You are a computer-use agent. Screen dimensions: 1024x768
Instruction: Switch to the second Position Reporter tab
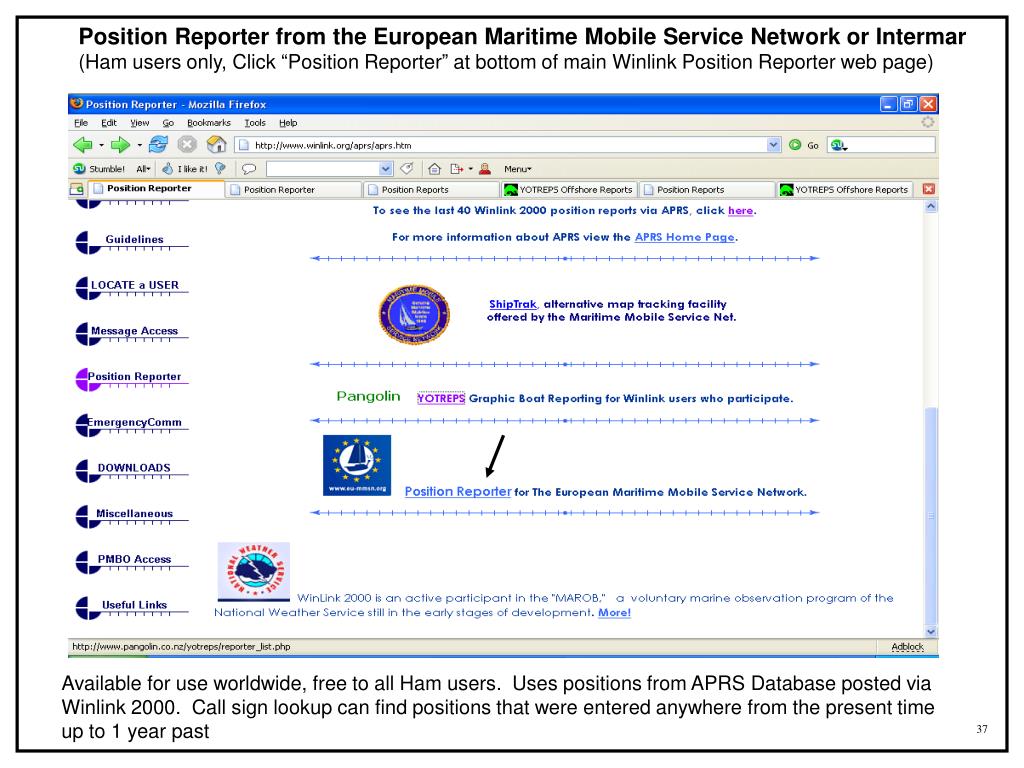click(x=294, y=189)
